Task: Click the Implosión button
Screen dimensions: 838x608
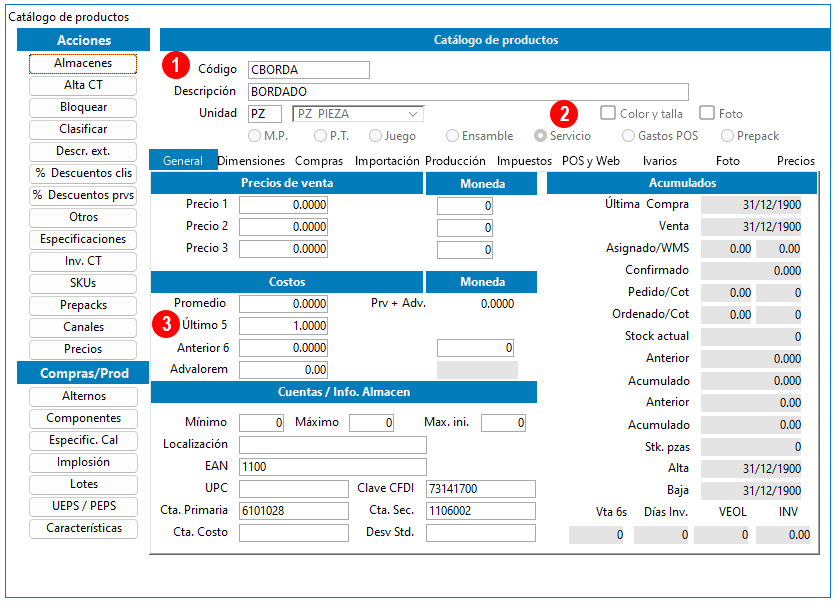Action: [x=83, y=462]
